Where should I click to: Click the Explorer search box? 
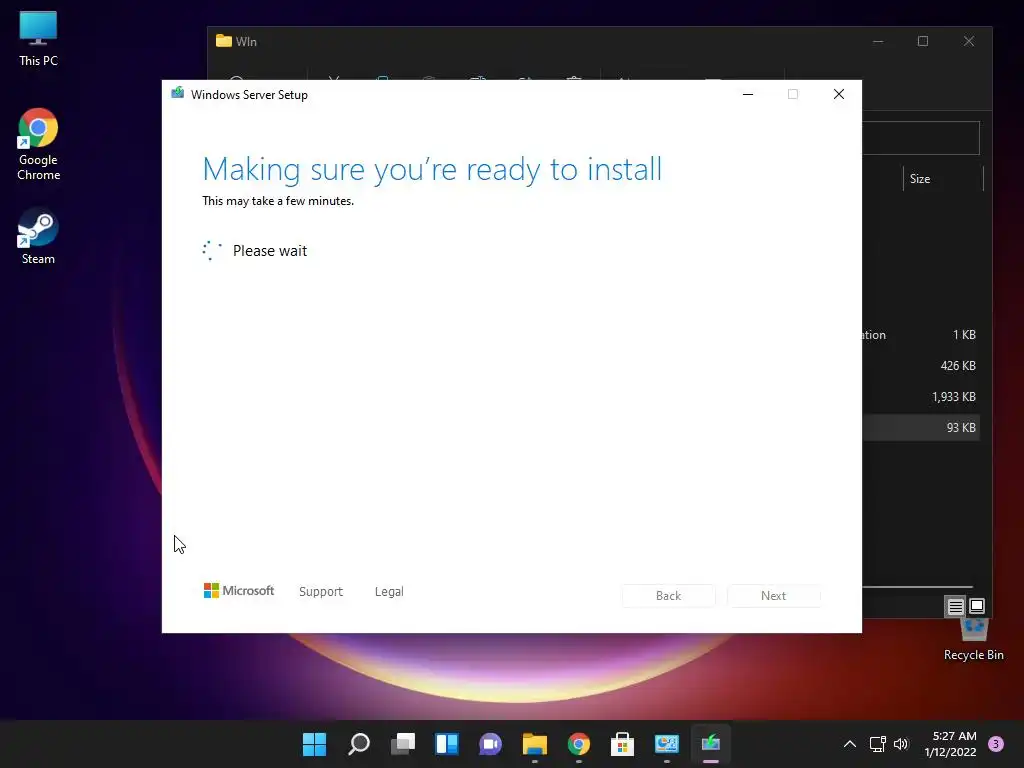point(921,138)
